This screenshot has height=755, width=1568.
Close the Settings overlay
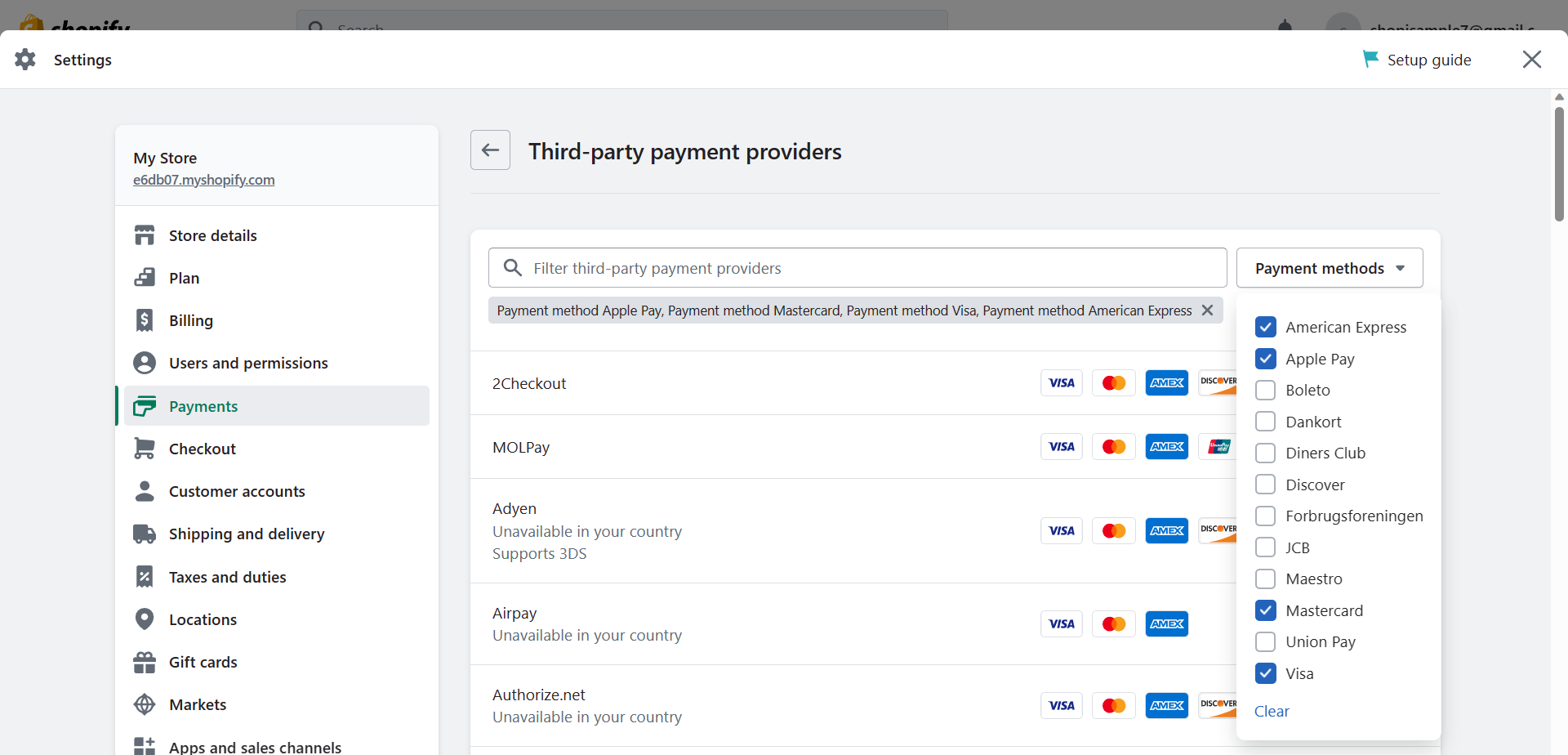click(x=1532, y=60)
